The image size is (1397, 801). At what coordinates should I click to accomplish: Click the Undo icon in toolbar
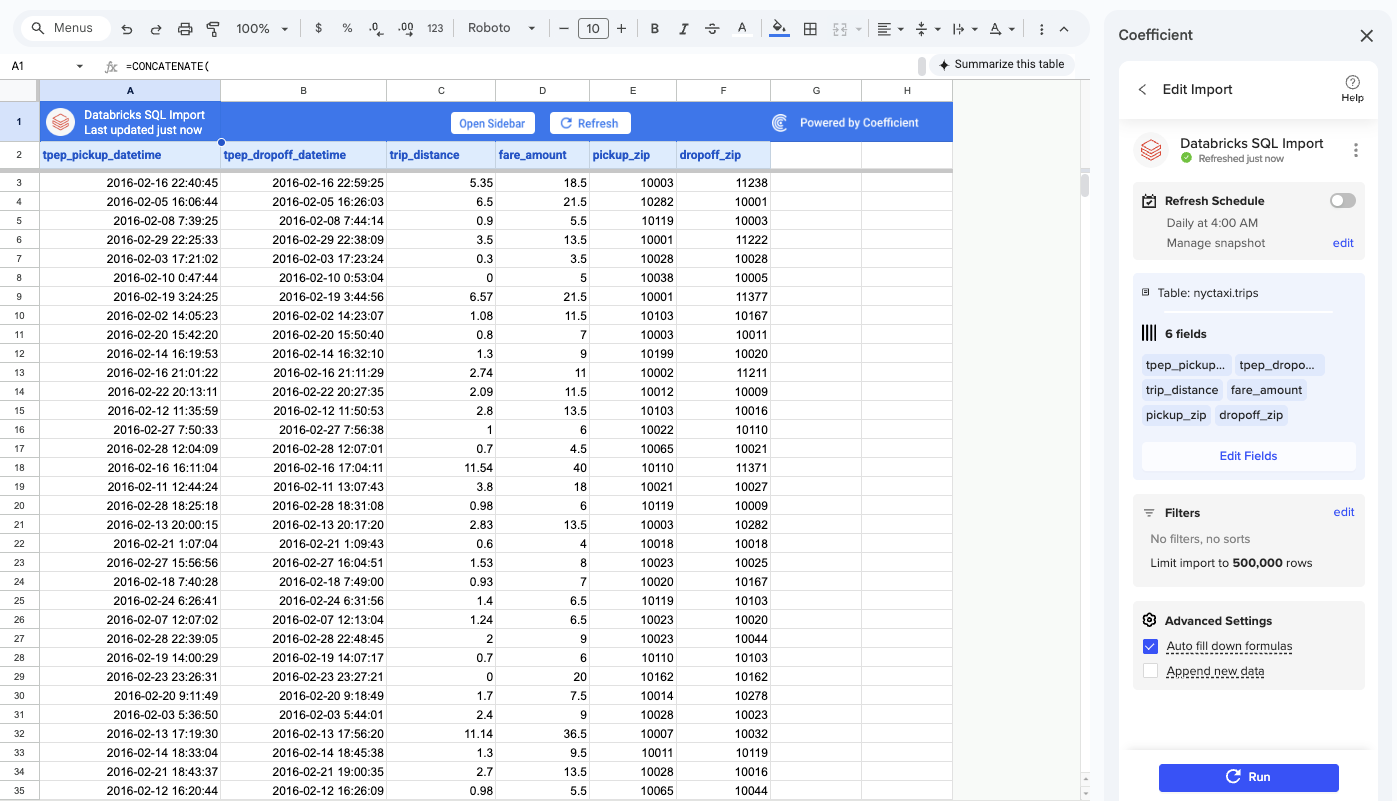tap(127, 29)
